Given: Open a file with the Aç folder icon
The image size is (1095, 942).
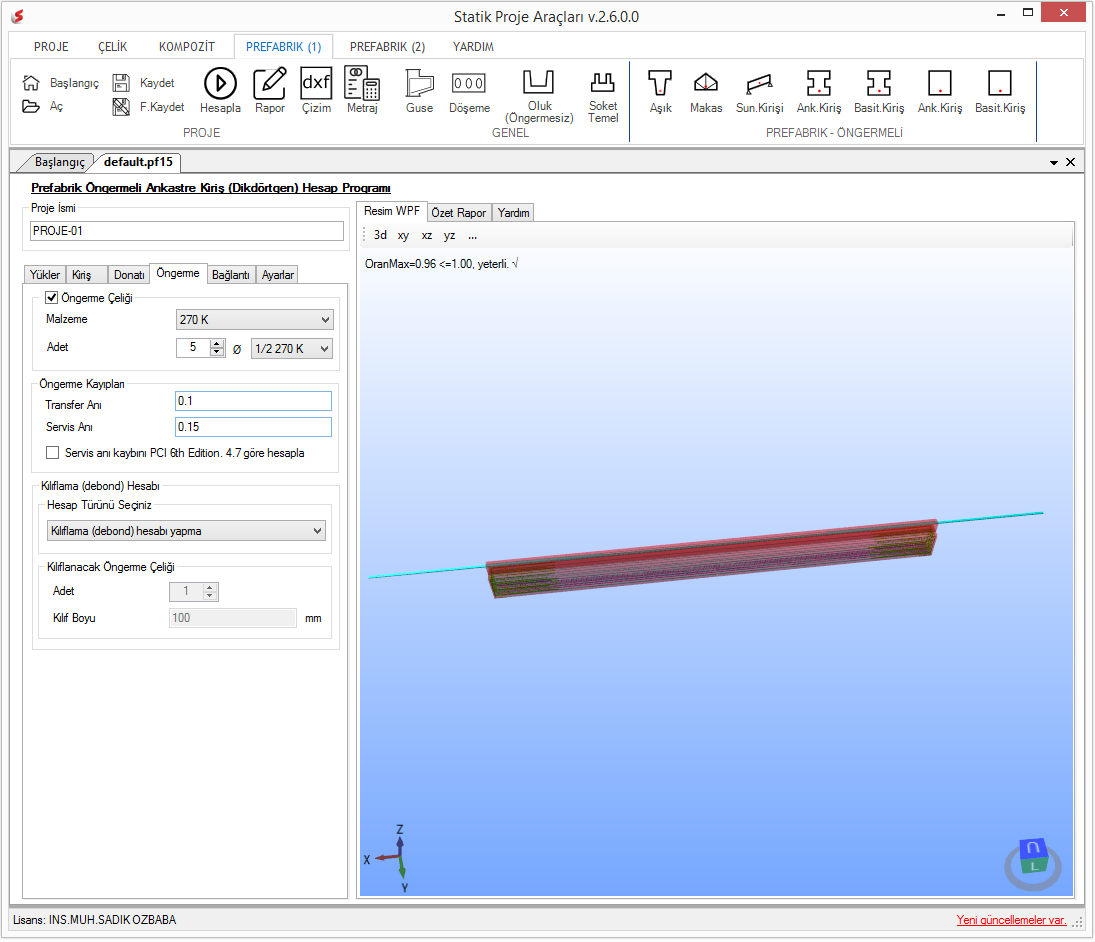Looking at the screenshot, I should (x=31, y=107).
